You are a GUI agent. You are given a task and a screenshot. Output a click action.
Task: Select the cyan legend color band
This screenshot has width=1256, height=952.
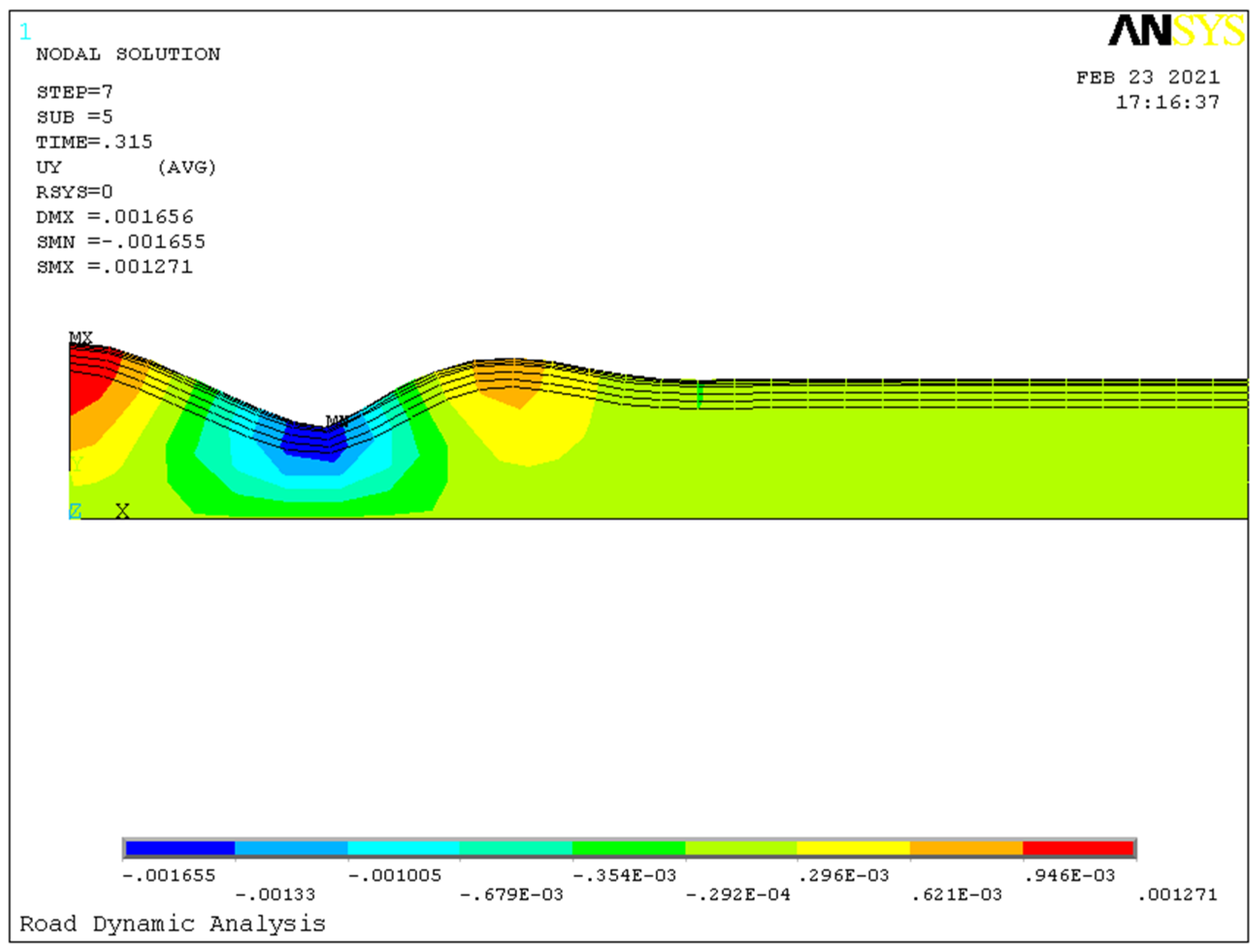coord(403,848)
